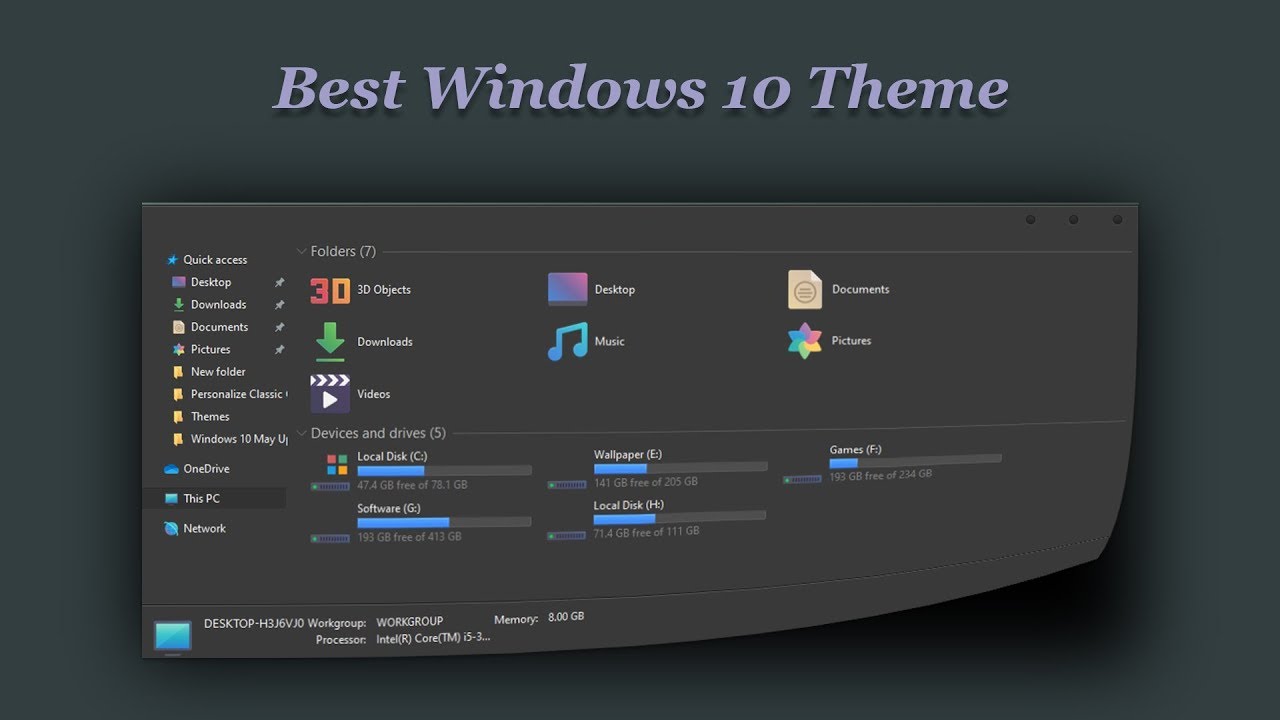Viewport: 1280px width, 720px height.
Task: Click the '3D Objects' folder label
Action: pyautogui.click(x=384, y=290)
